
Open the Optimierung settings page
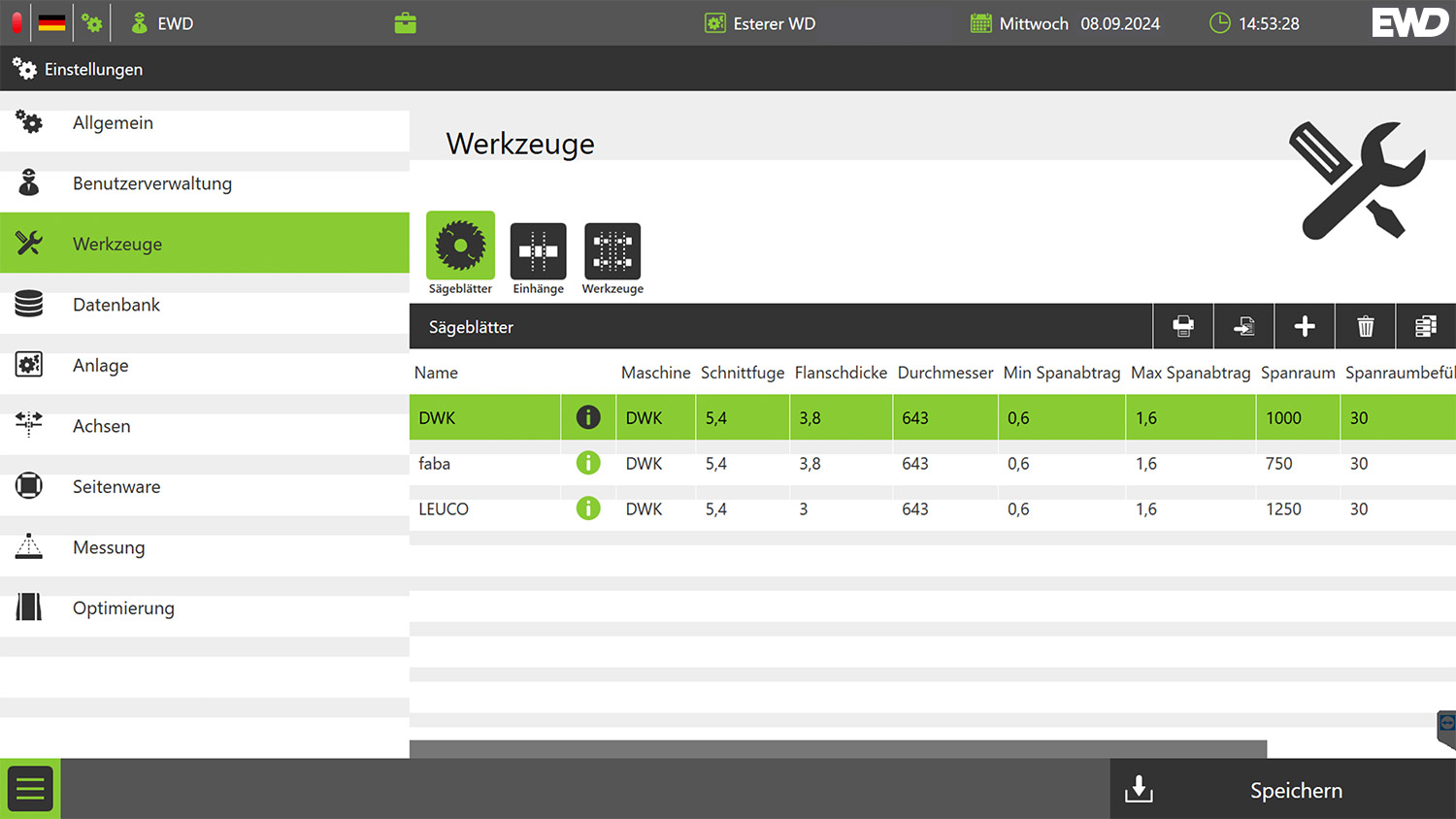pos(123,608)
